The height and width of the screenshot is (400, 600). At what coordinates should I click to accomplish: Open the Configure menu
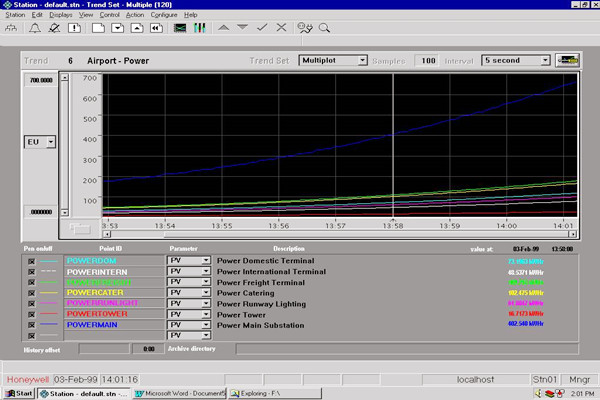pyautogui.click(x=163, y=16)
